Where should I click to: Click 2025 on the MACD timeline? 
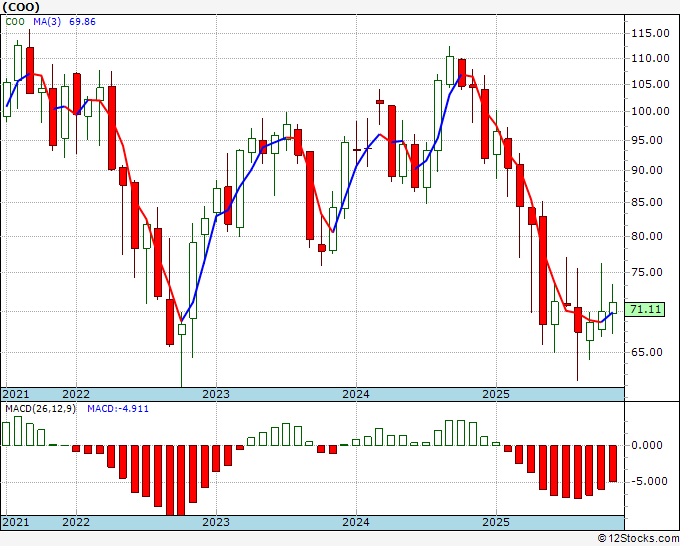pos(496,522)
